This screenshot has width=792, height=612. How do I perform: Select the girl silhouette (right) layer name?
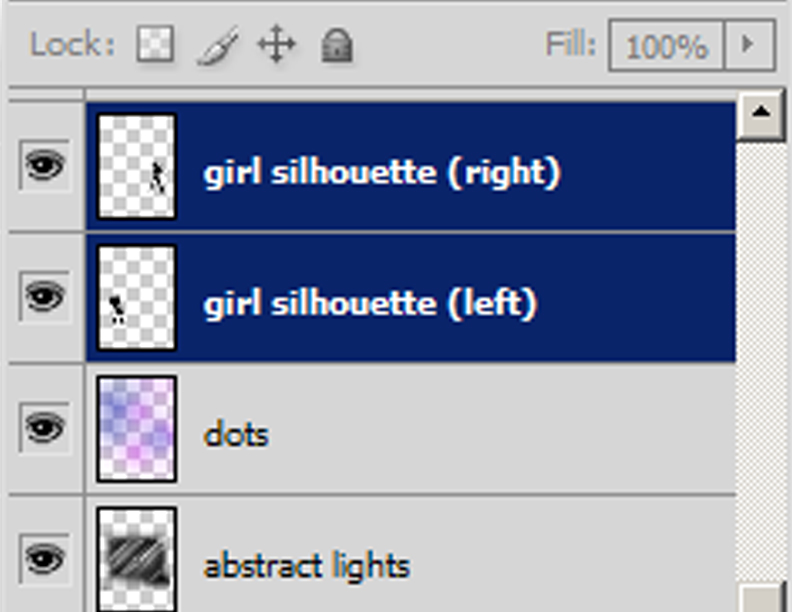point(382,173)
